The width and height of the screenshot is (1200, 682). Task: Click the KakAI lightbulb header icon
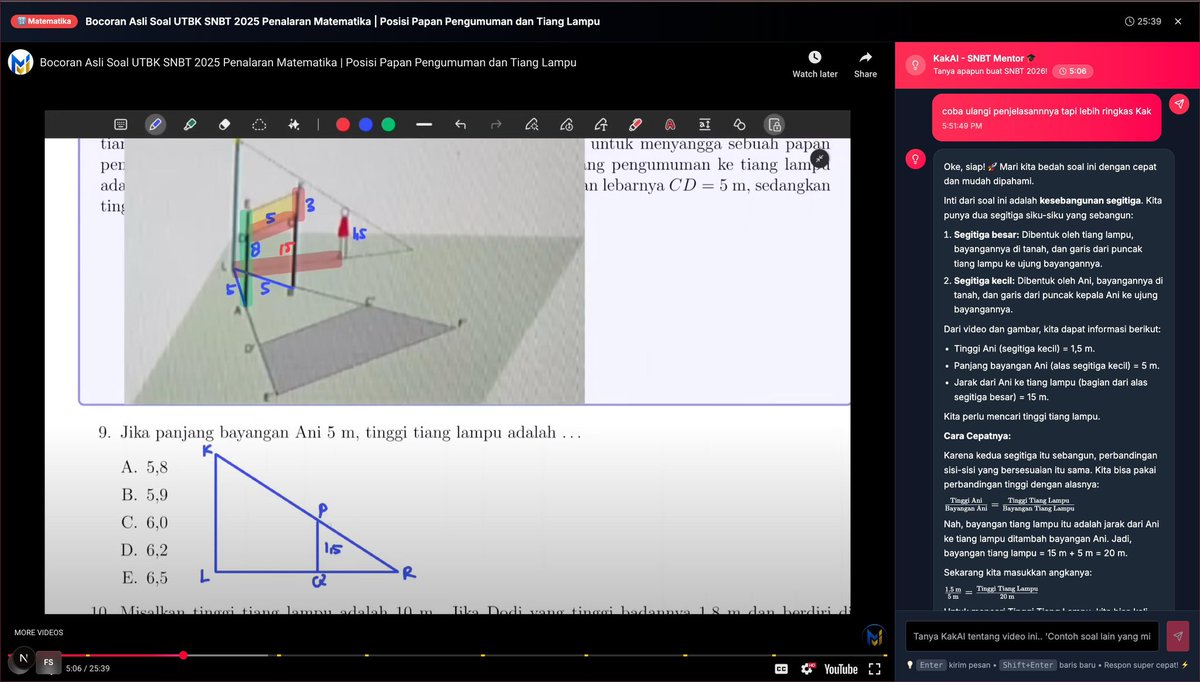(x=914, y=64)
